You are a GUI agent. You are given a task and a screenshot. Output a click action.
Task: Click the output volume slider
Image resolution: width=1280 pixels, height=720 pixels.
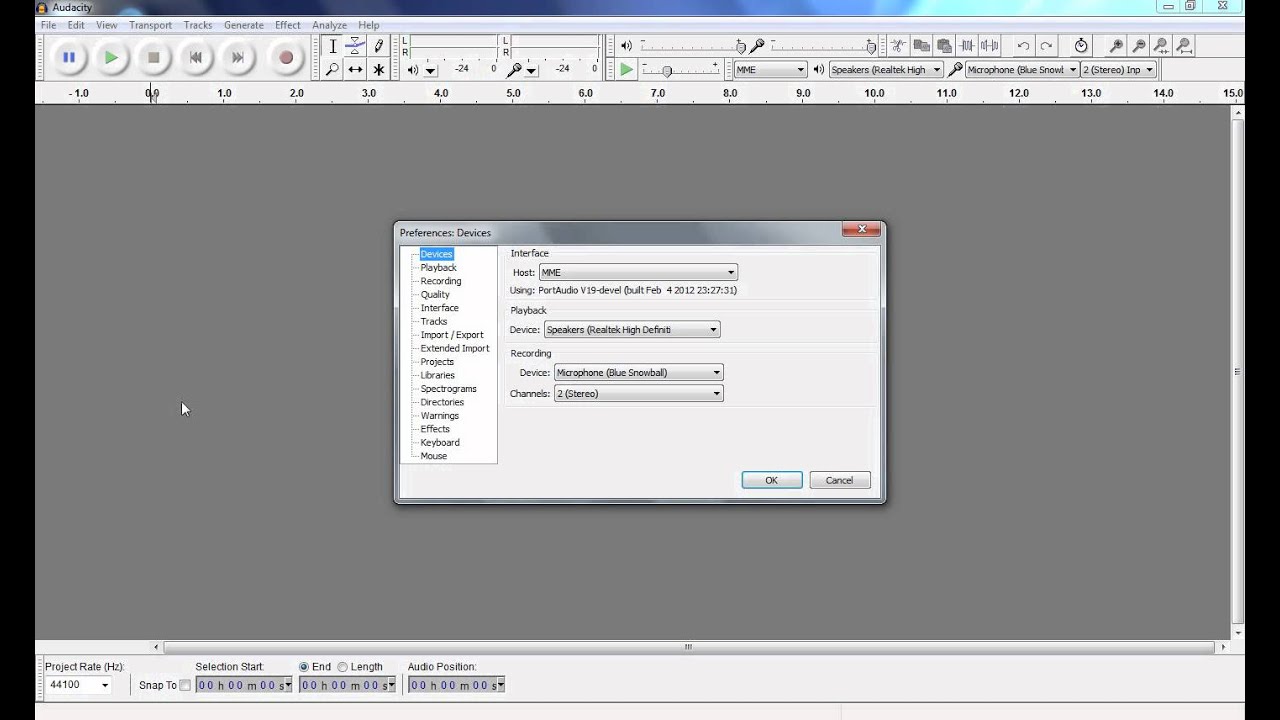click(x=692, y=46)
